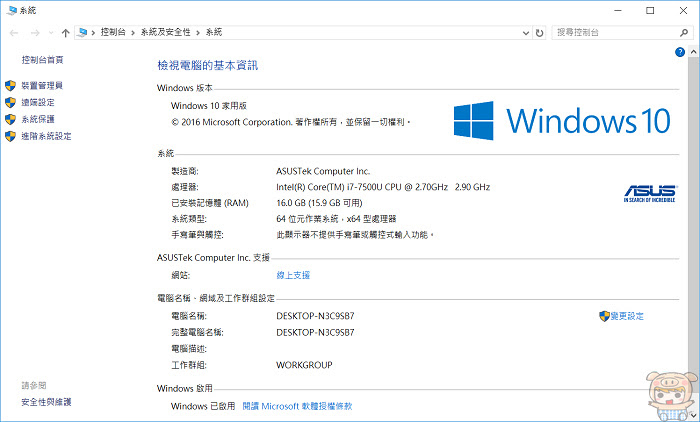Screen dimensions: 700x422
Task: Open 系統保護 from sidebar
Action: pyautogui.click(x=38, y=119)
